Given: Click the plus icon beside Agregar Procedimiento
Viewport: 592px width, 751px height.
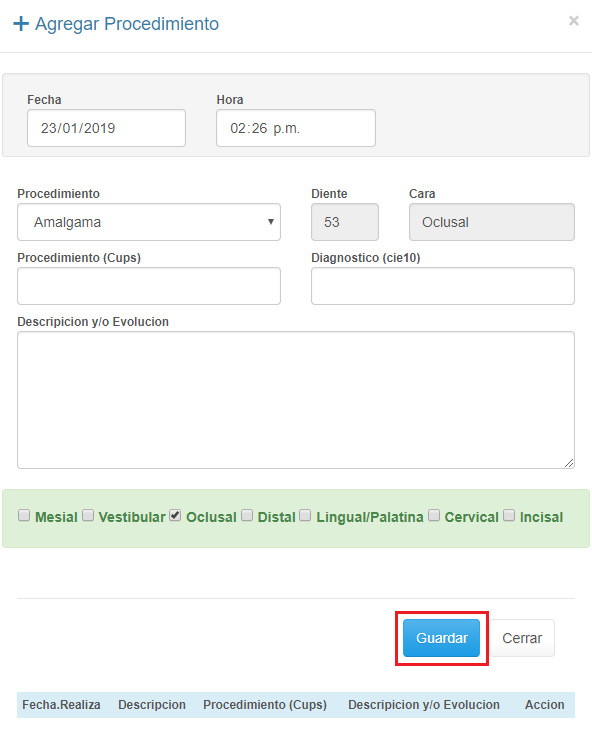Looking at the screenshot, I should point(21,23).
